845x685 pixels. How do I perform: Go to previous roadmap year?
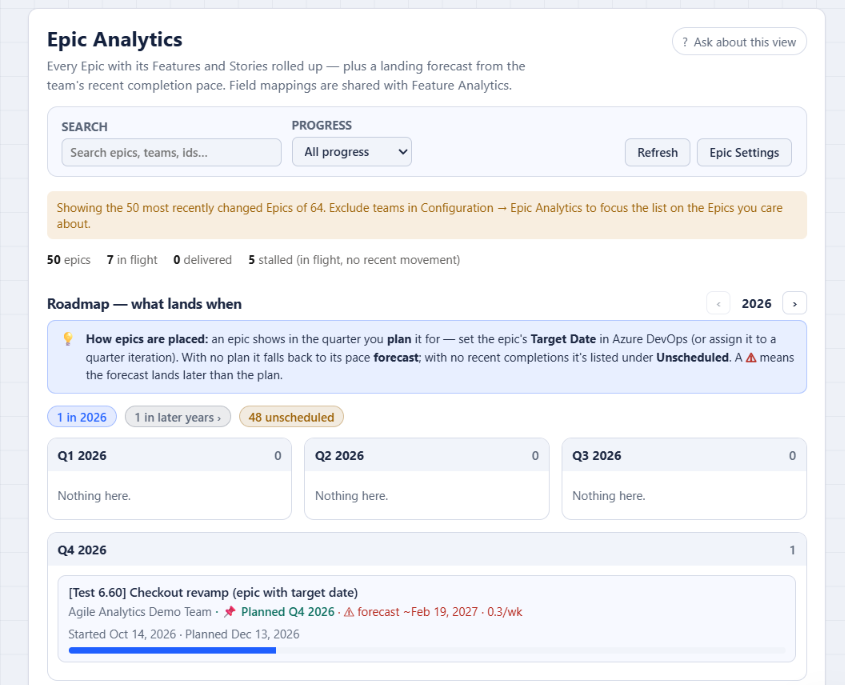coord(718,303)
